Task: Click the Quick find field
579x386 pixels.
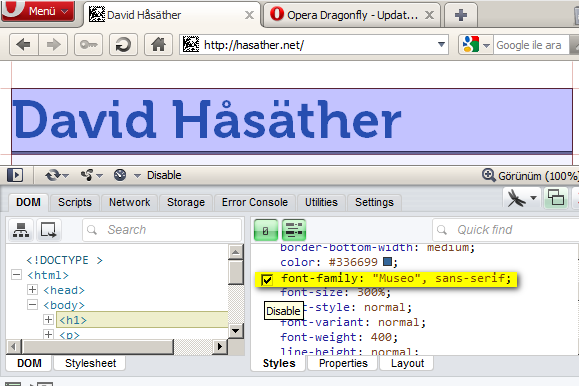Action: 505,230
